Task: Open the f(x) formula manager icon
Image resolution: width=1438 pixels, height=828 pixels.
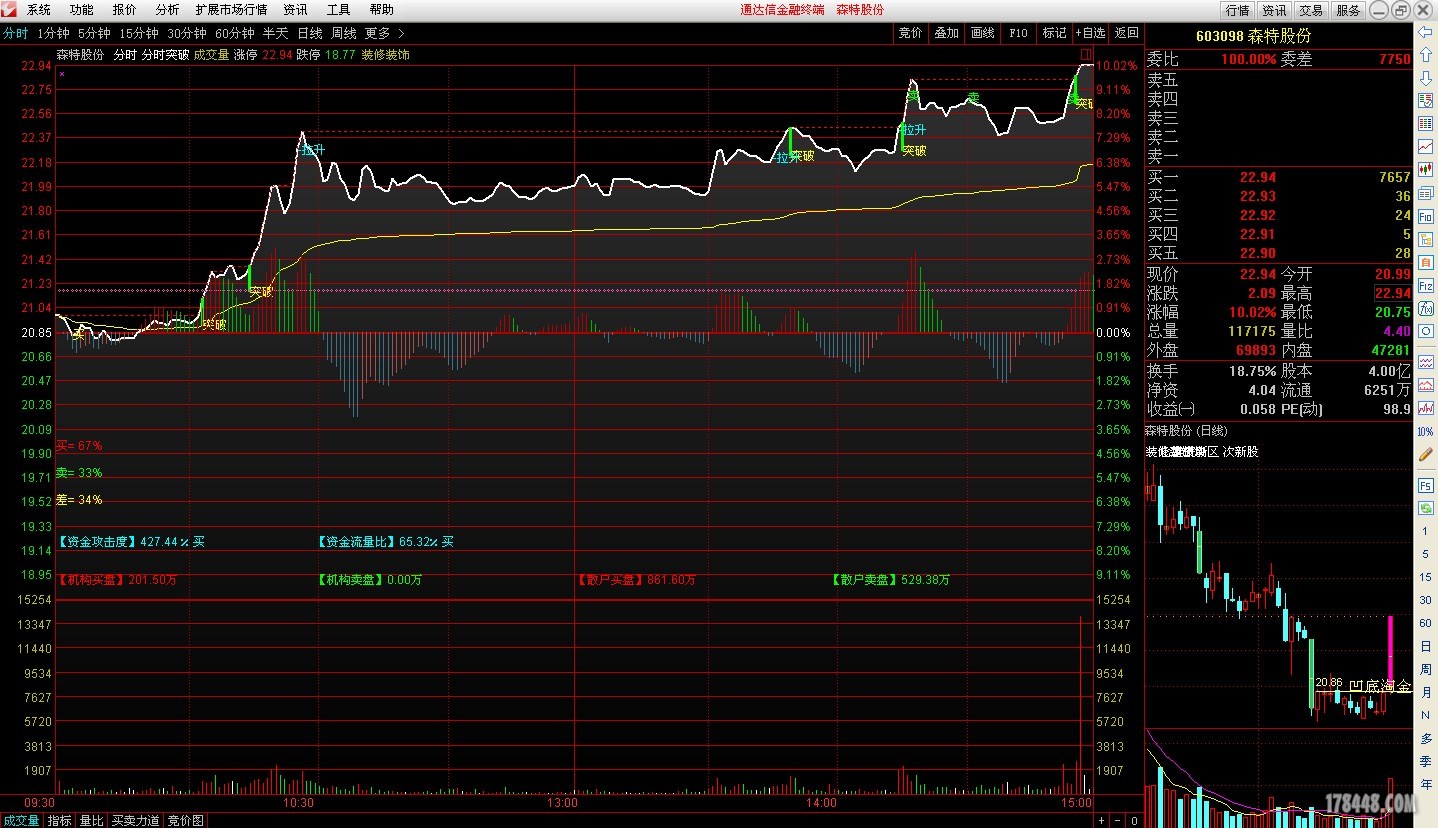Action: [x=1425, y=309]
